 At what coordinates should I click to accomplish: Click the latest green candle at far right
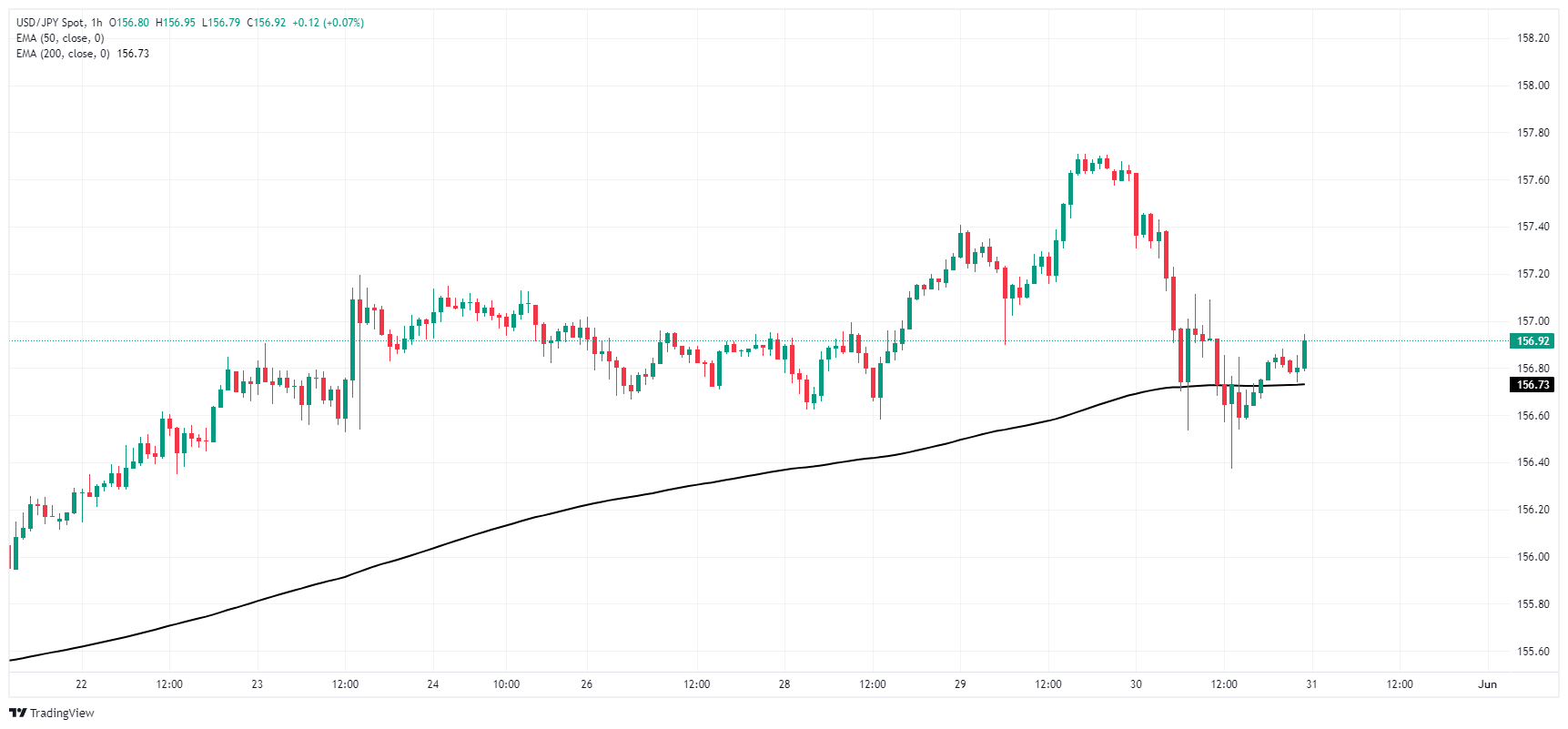point(1305,354)
